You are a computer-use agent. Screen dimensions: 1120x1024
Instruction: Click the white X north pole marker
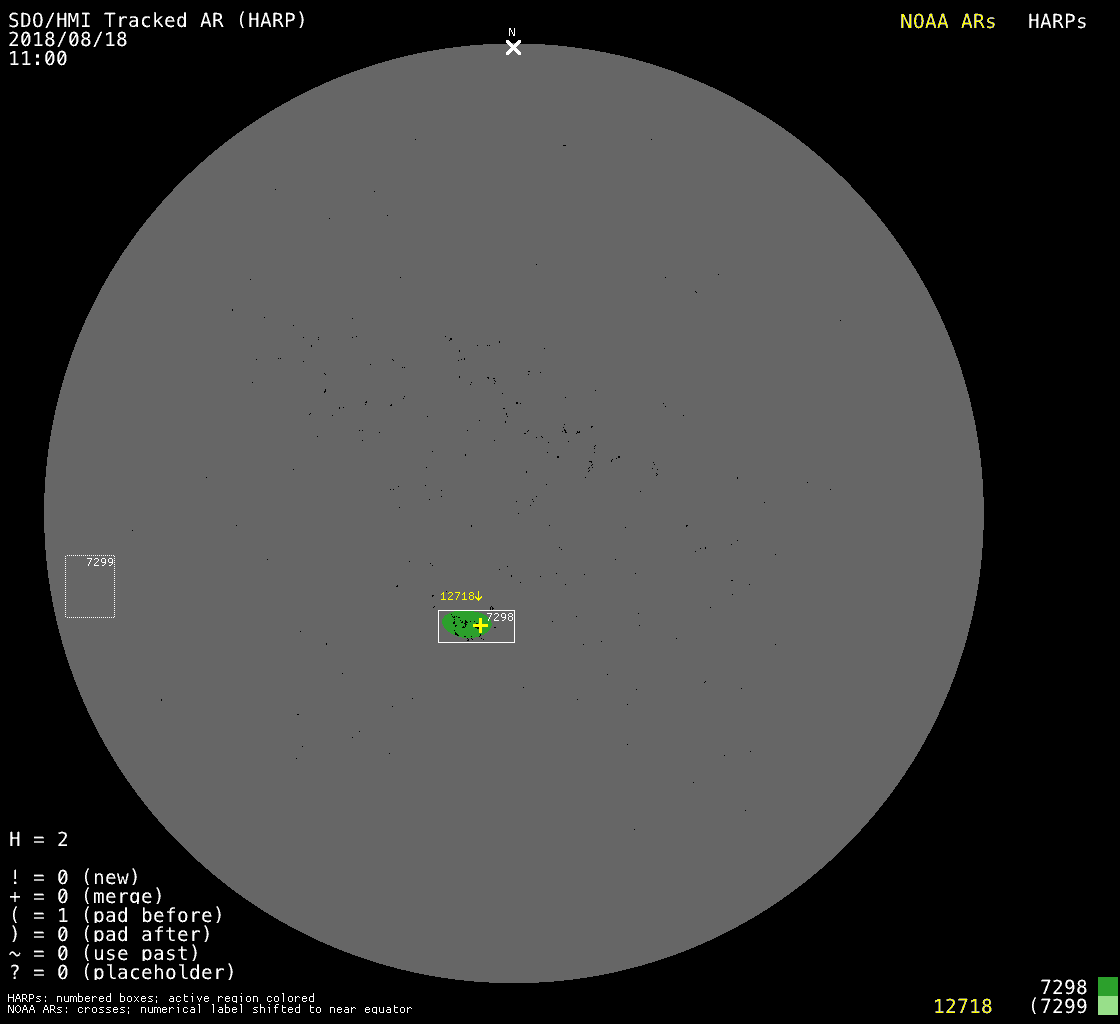click(513, 47)
